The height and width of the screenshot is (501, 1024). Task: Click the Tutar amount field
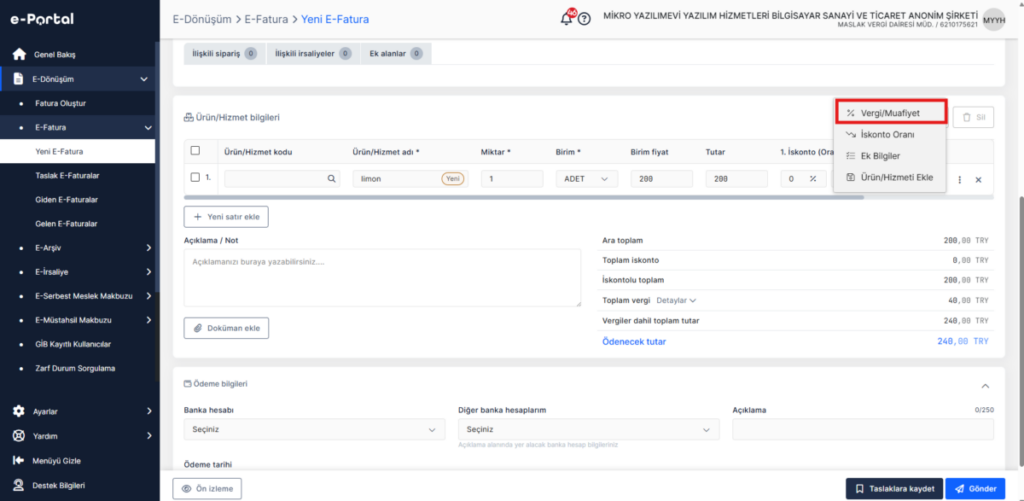point(737,179)
